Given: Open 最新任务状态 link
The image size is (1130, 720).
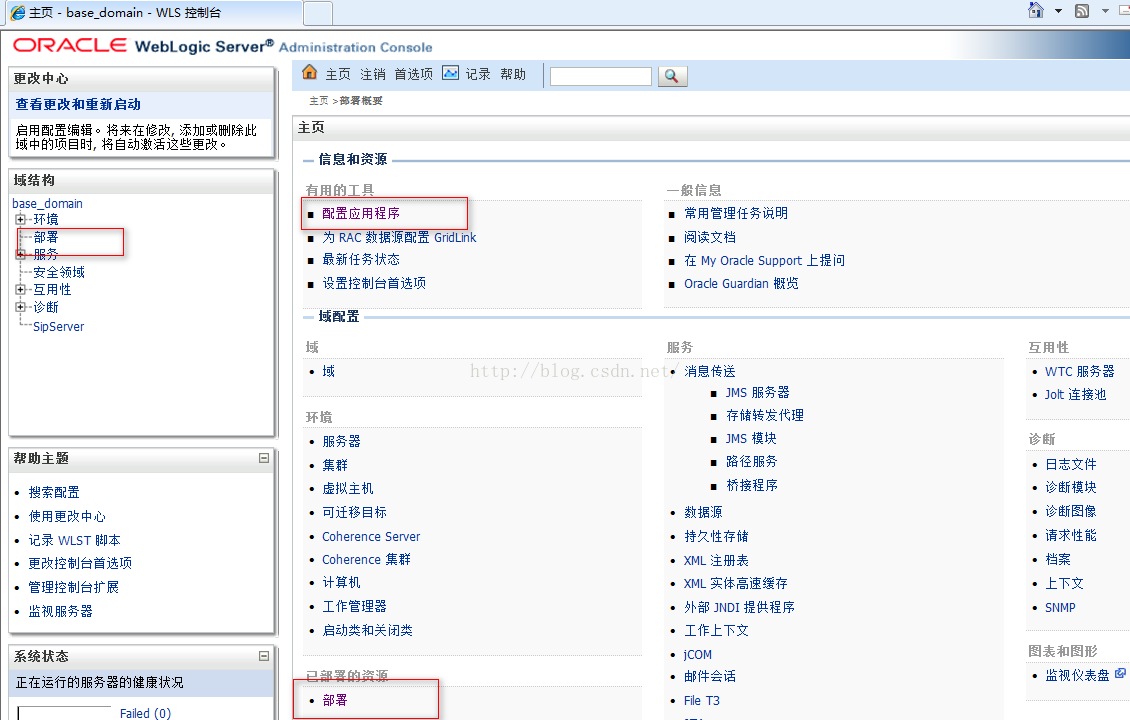Looking at the screenshot, I should (361, 259).
